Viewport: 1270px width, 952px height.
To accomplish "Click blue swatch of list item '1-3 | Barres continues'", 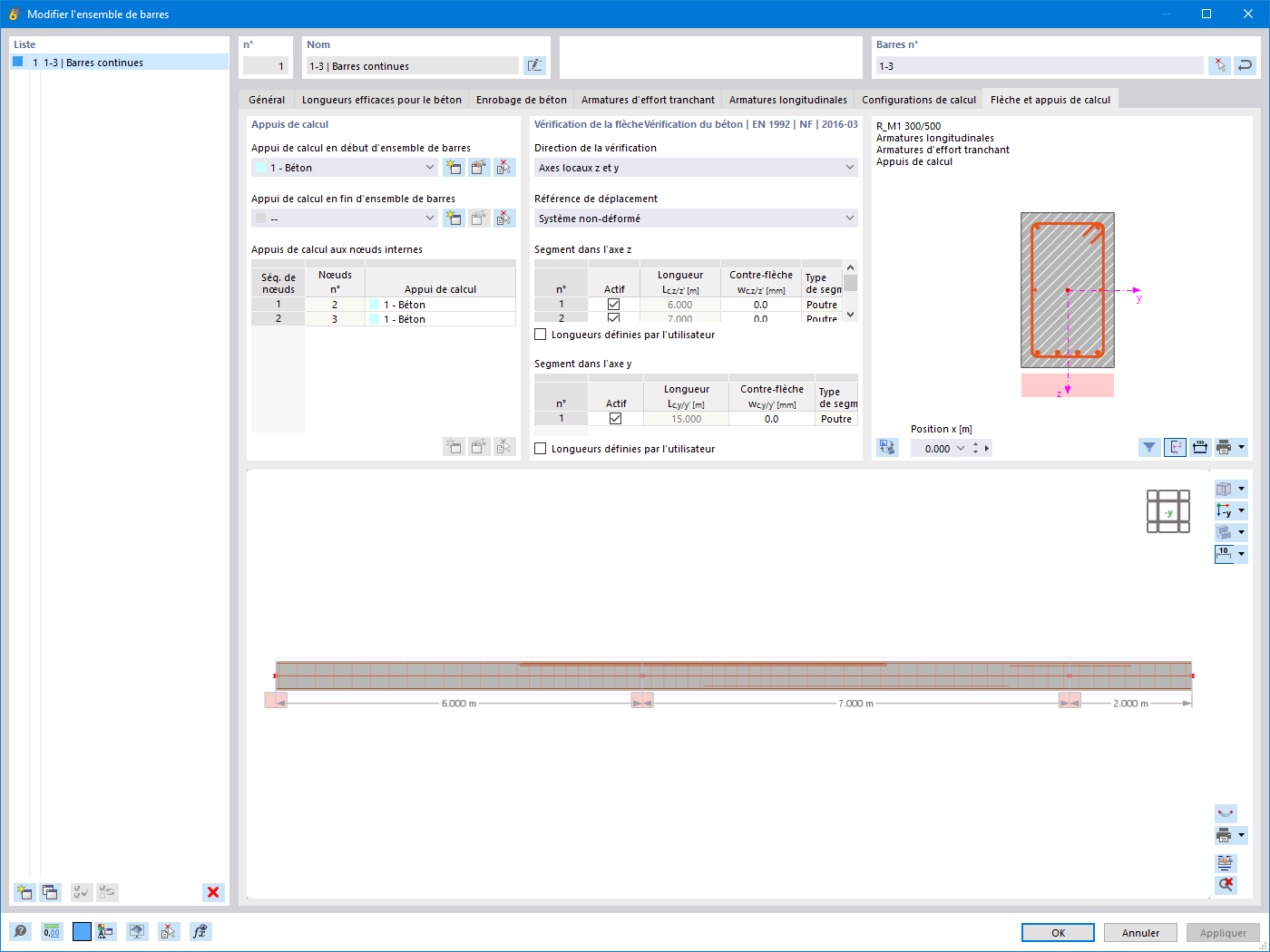I will pos(17,62).
